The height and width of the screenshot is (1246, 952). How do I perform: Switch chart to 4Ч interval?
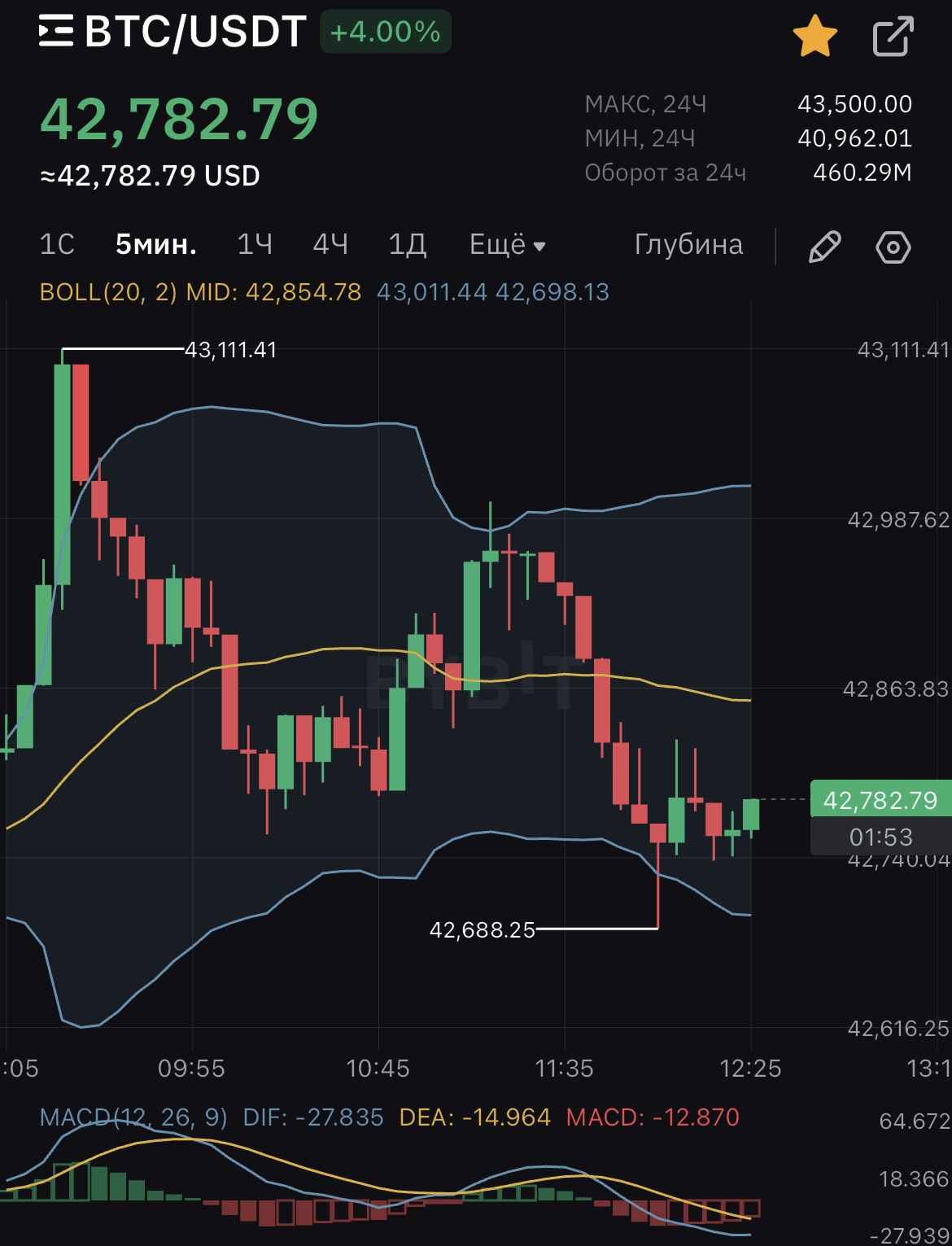pos(330,245)
